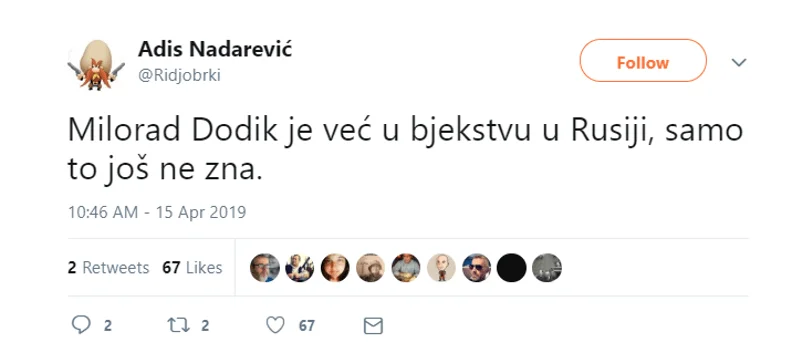Open second liker avatar in the row
This screenshot has height=364, width=802.
pos(300,268)
